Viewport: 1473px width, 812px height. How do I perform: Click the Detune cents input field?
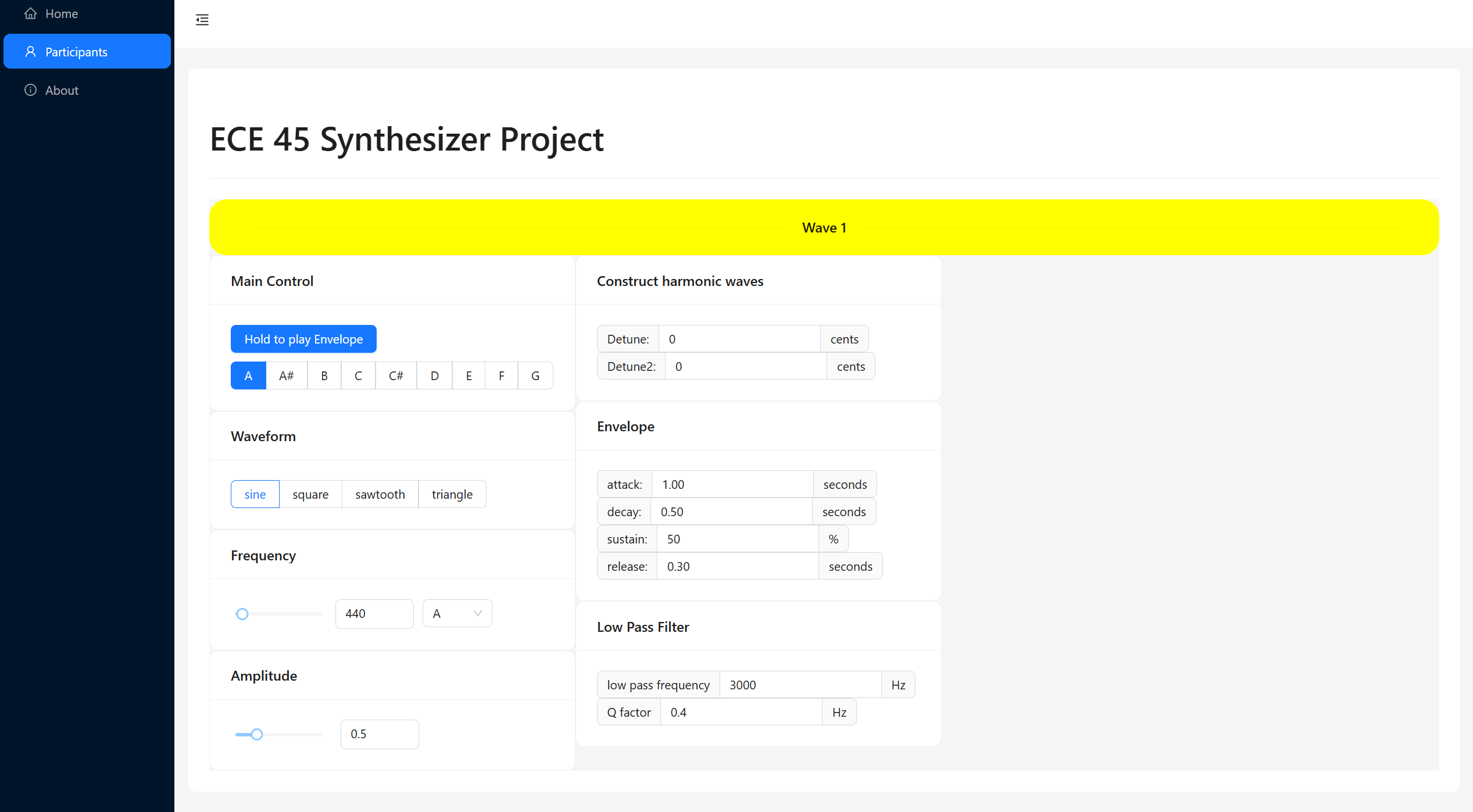[738, 339]
